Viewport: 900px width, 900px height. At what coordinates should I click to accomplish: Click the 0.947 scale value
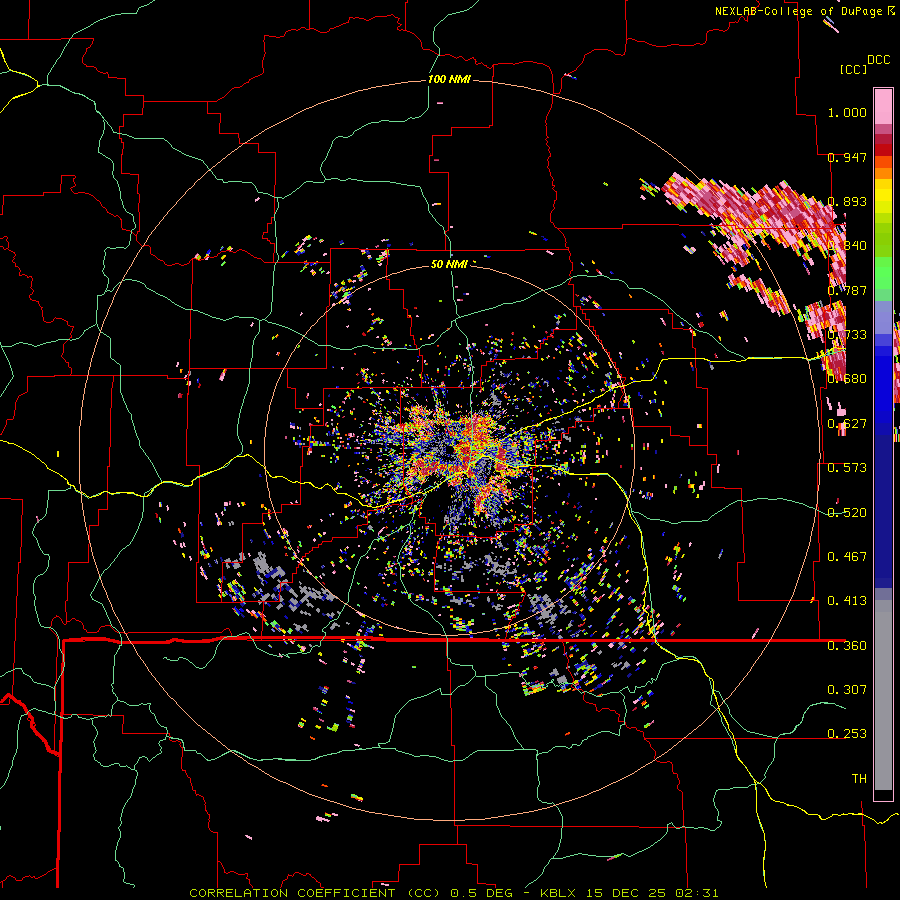pyautogui.click(x=847, y=157)
